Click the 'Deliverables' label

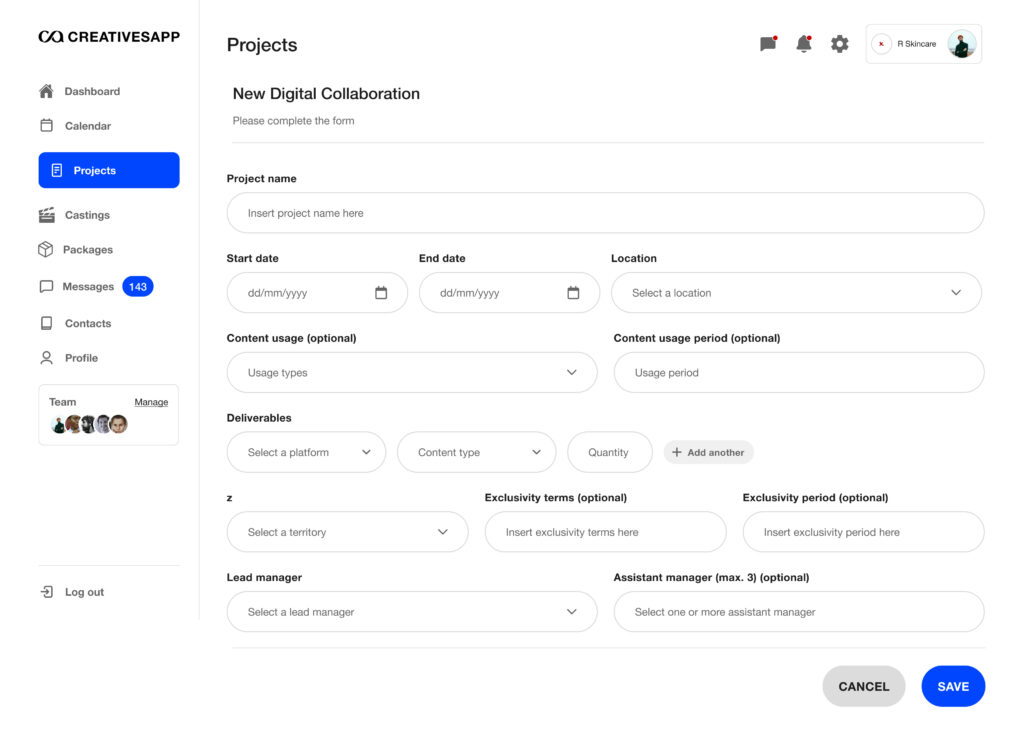pyautogui.click(x=259, y=418)
